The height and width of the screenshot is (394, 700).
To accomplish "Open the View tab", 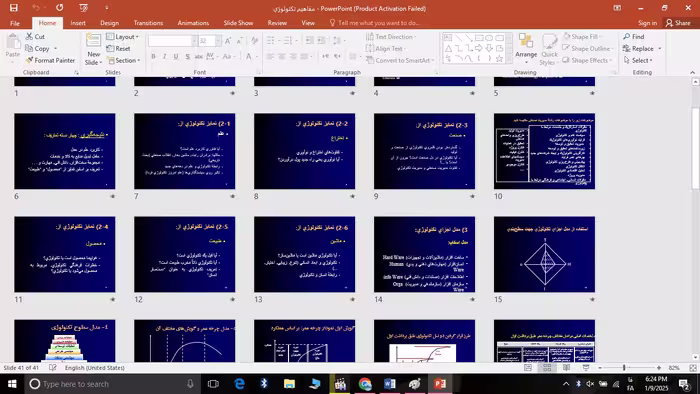I will point(308,23).
